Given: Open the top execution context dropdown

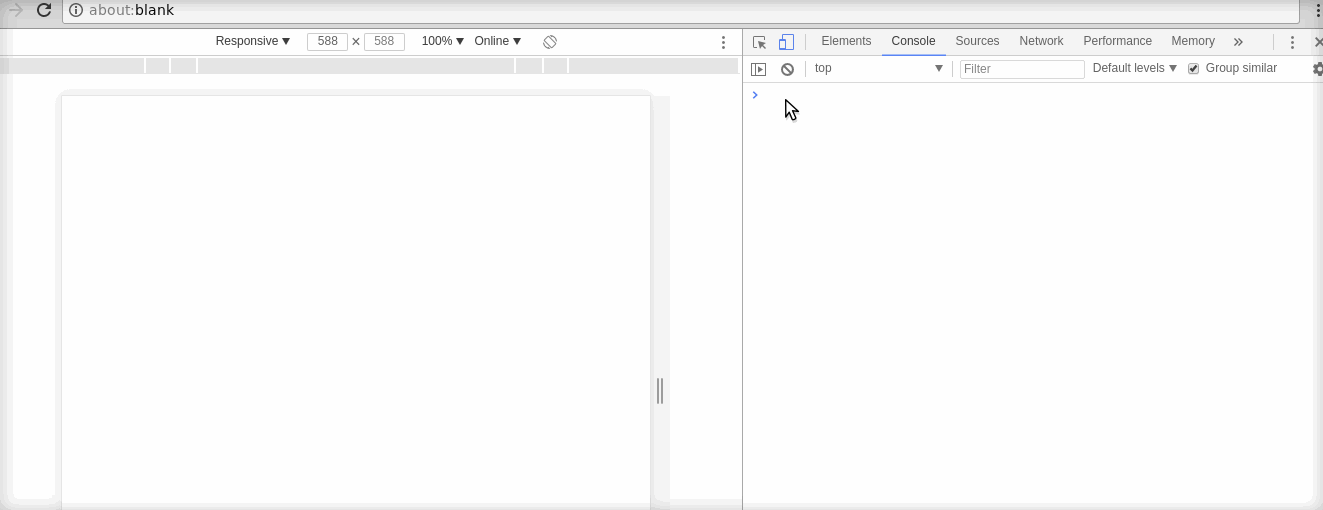Looking at the screenshot, I should click(879, 68).
